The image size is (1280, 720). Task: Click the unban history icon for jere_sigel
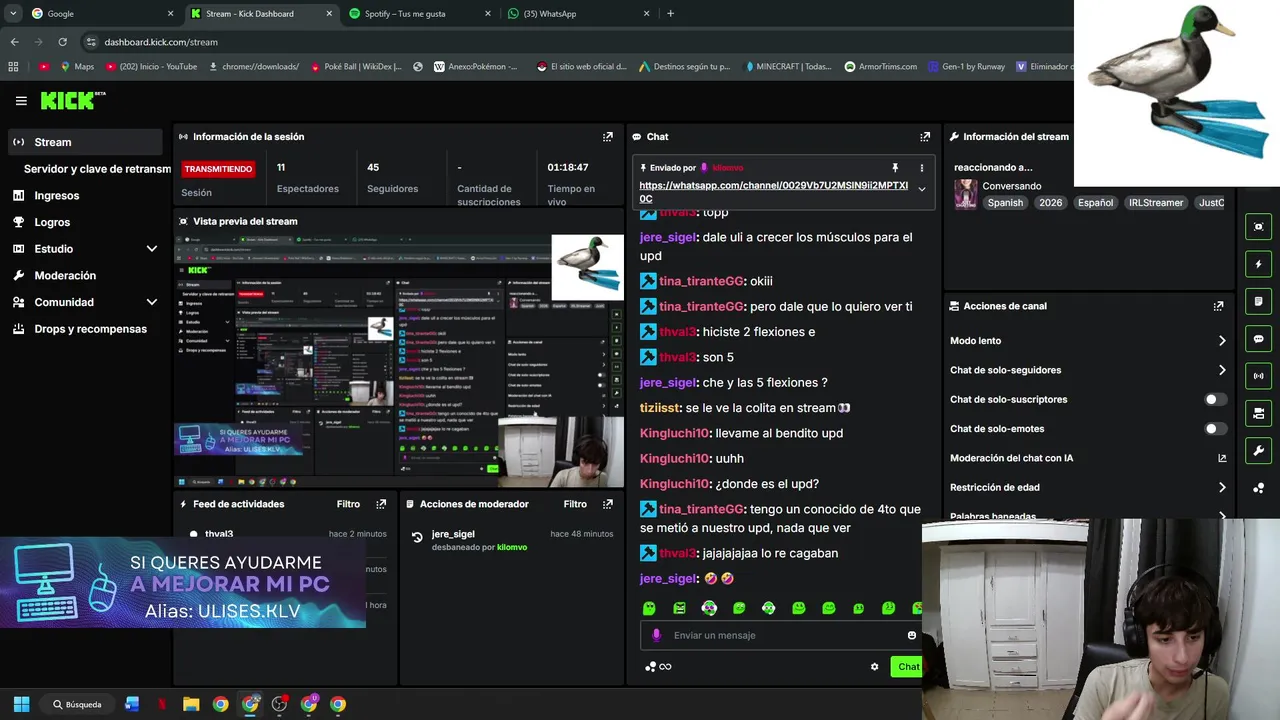click(417, 538)
